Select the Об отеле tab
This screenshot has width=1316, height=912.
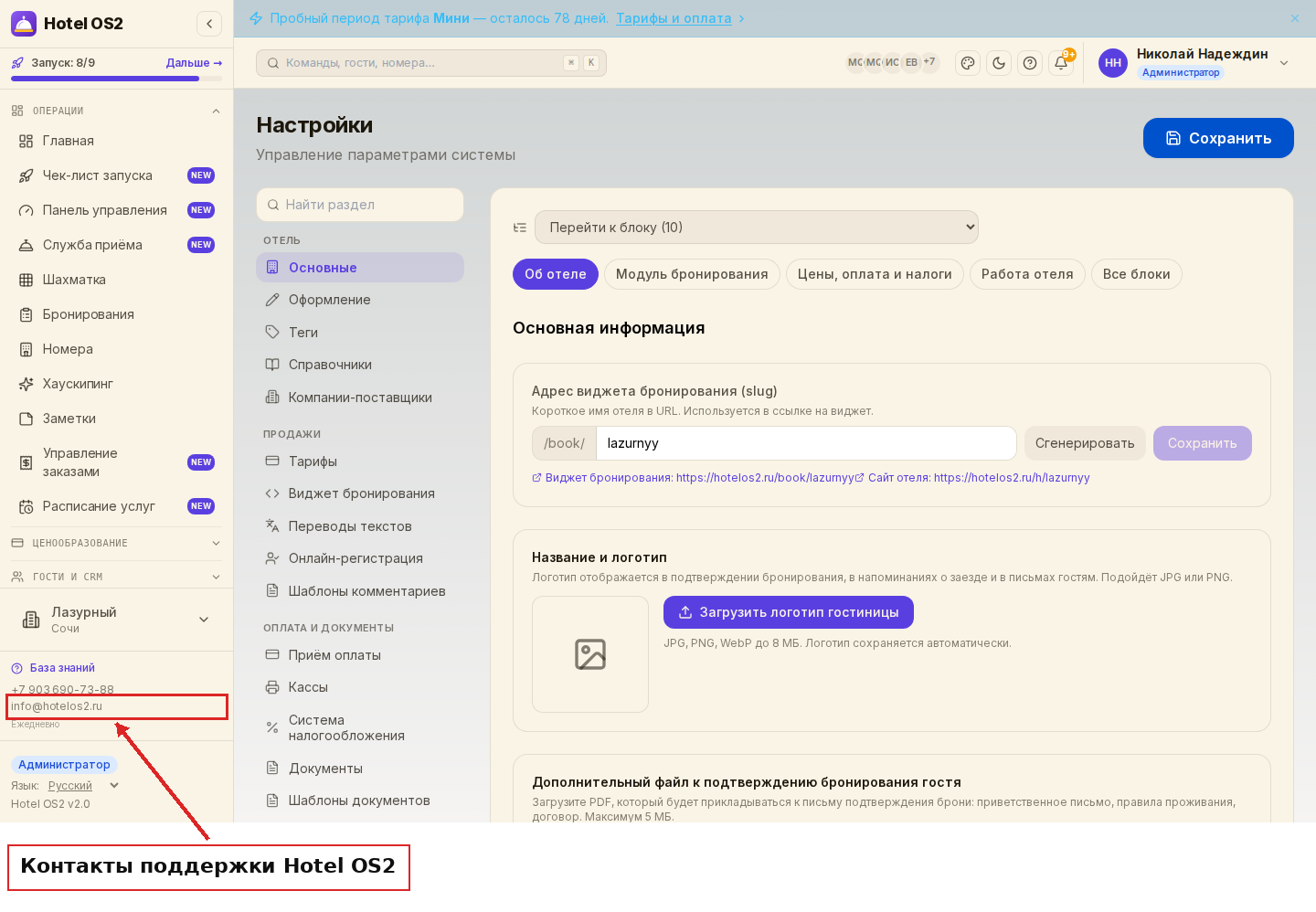point(556,274)
